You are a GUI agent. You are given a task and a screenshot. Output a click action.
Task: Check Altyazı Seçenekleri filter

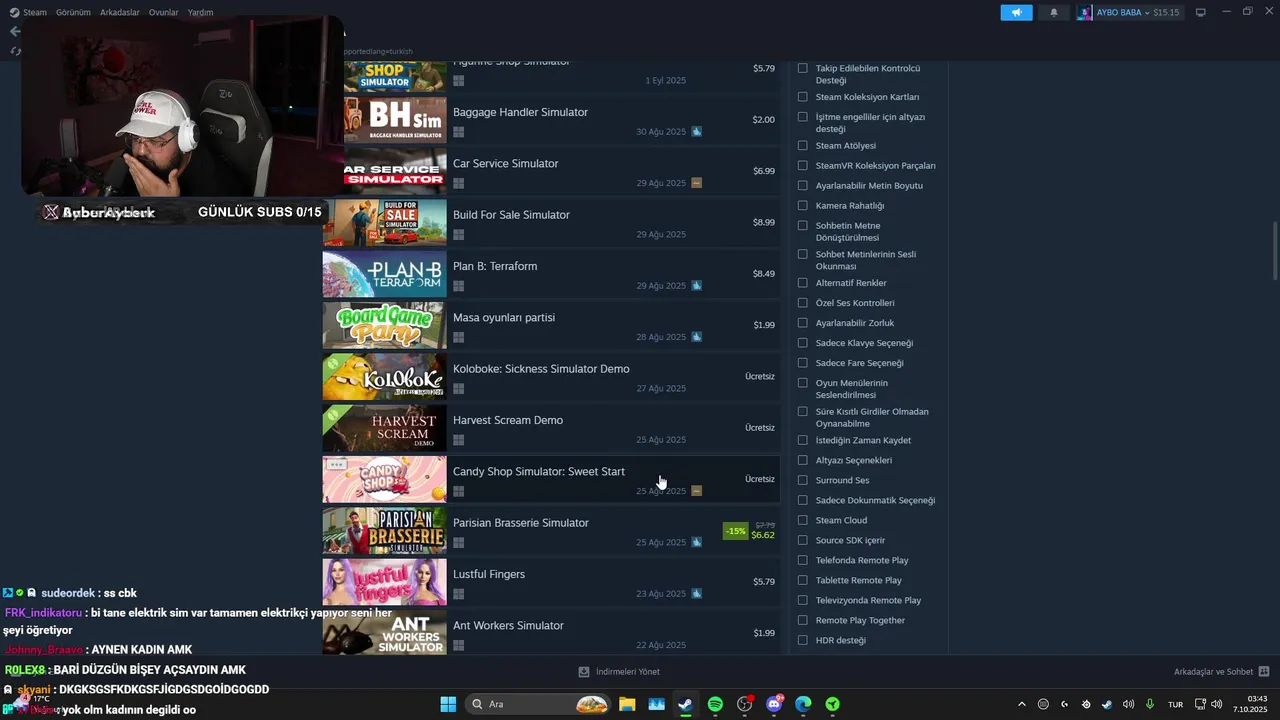pos(802,460)
